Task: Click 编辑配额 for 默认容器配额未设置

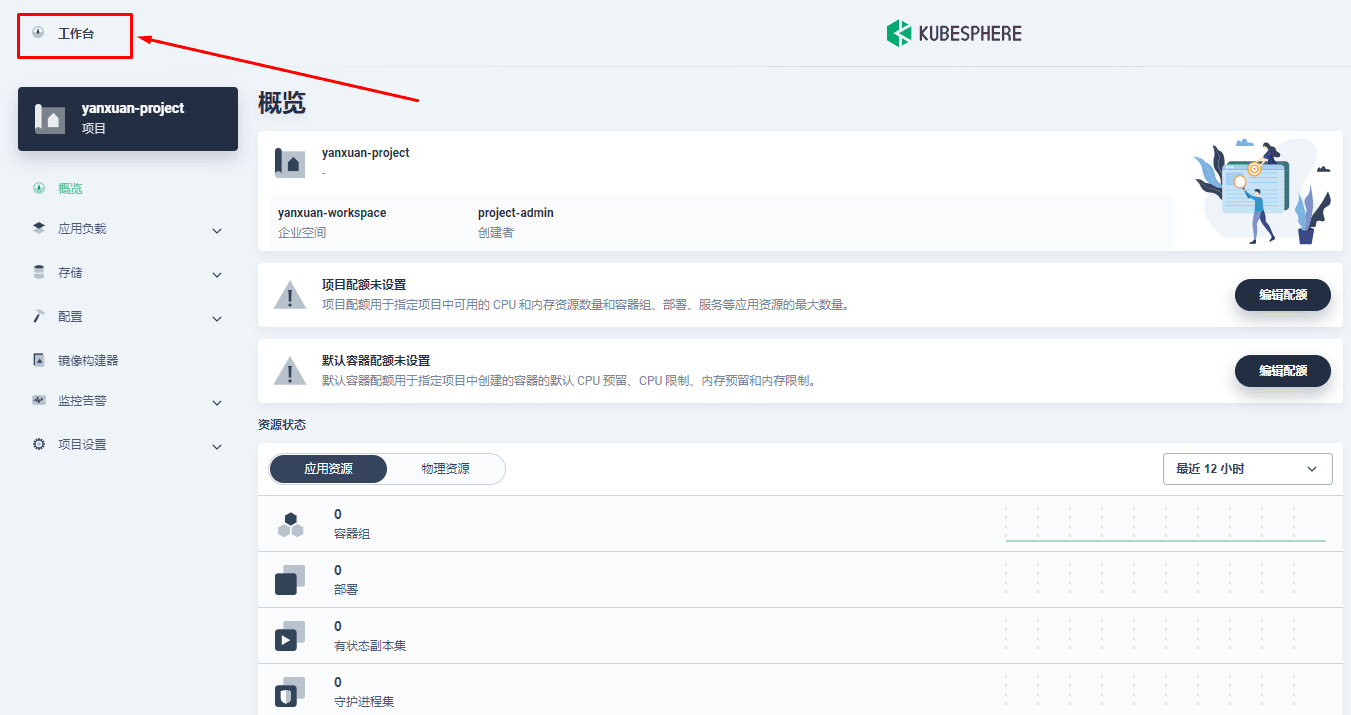Action: 1283,370
